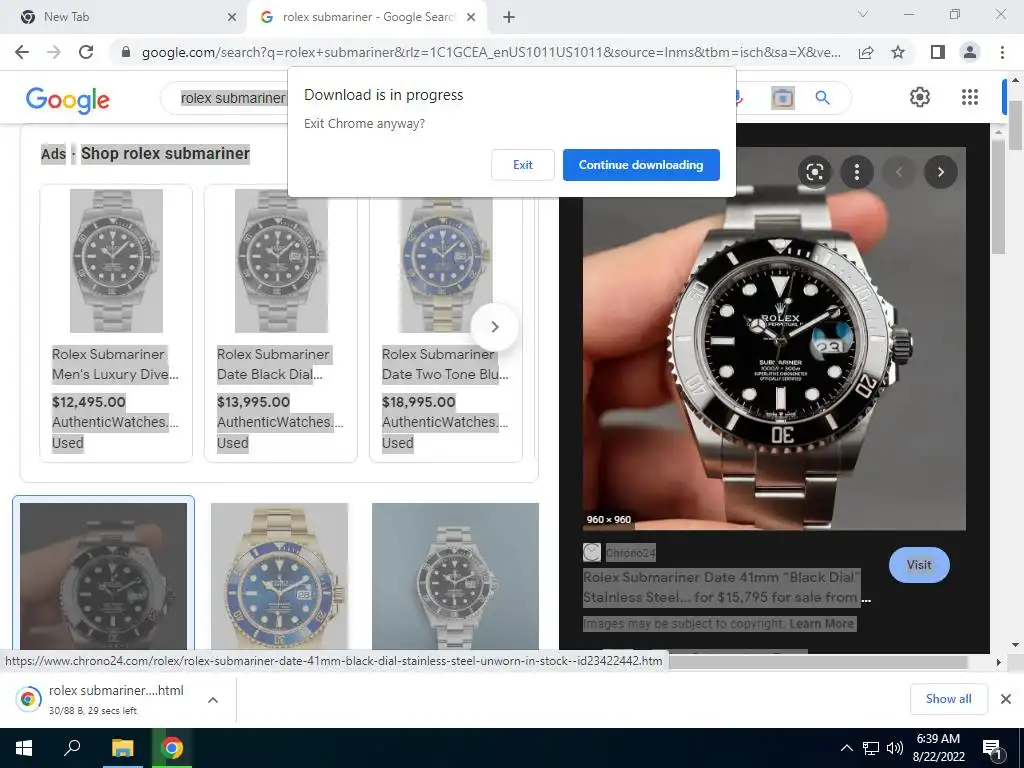Screen dimensions: 1024x768
Task: Show next image in preview panel
Action: (x=940, y=172)
